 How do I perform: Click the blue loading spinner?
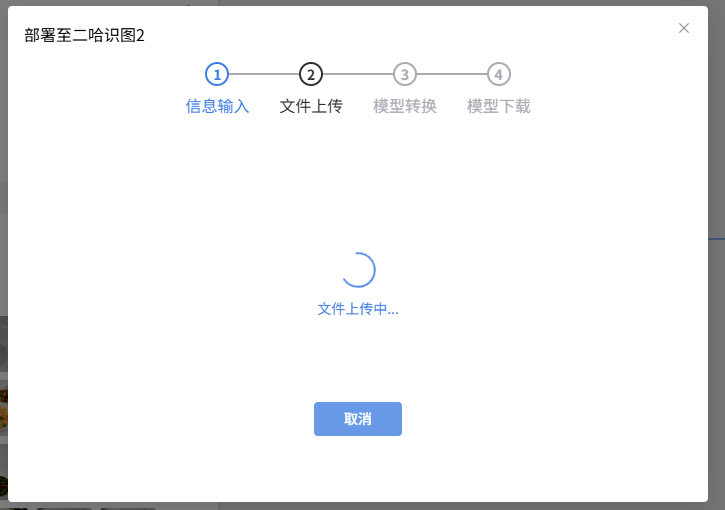pos(358,269)
